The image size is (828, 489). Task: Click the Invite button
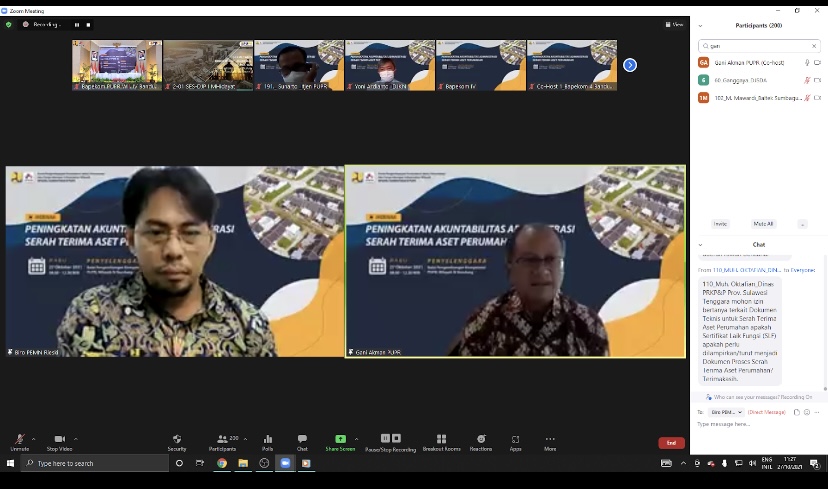tap(720, 224)
